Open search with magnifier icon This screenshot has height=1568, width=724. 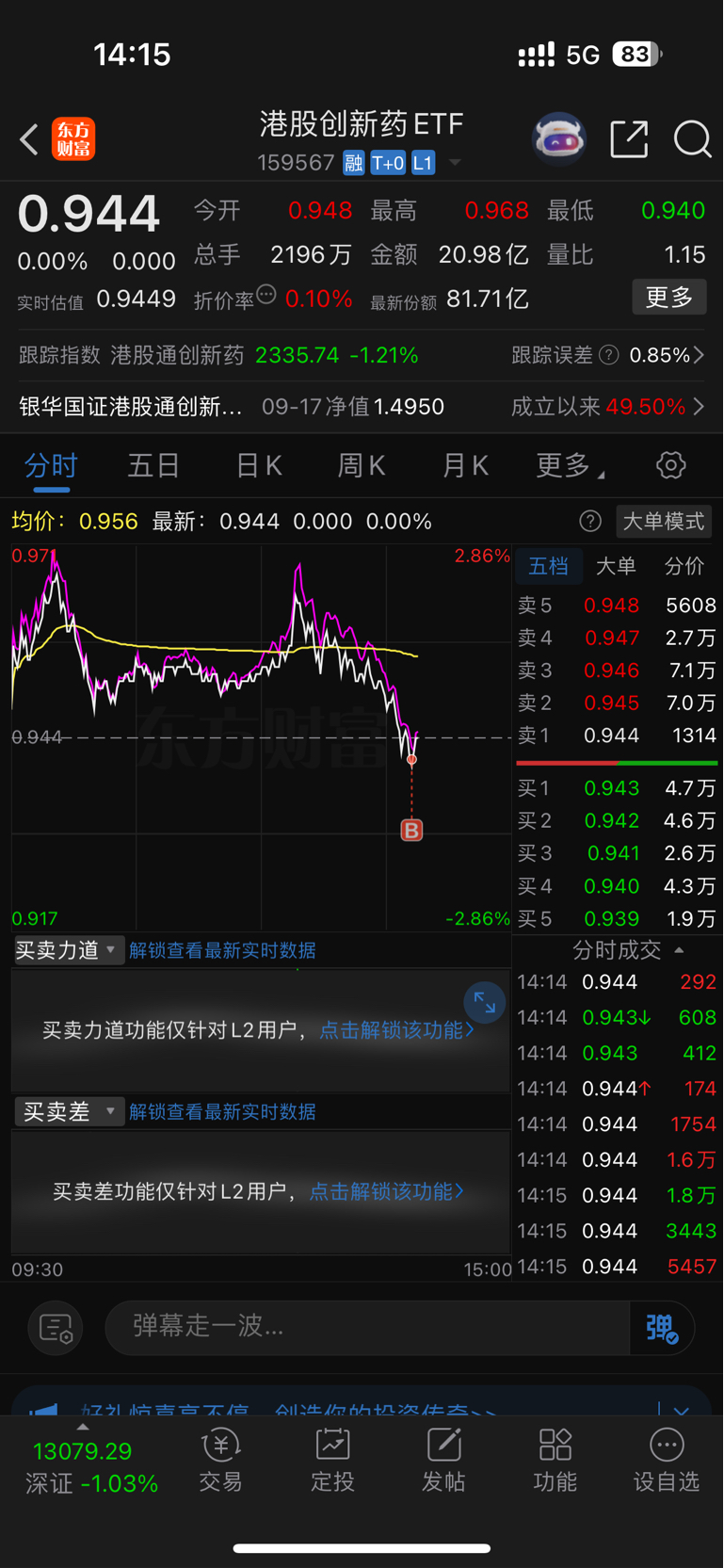[x=692, y=139]
